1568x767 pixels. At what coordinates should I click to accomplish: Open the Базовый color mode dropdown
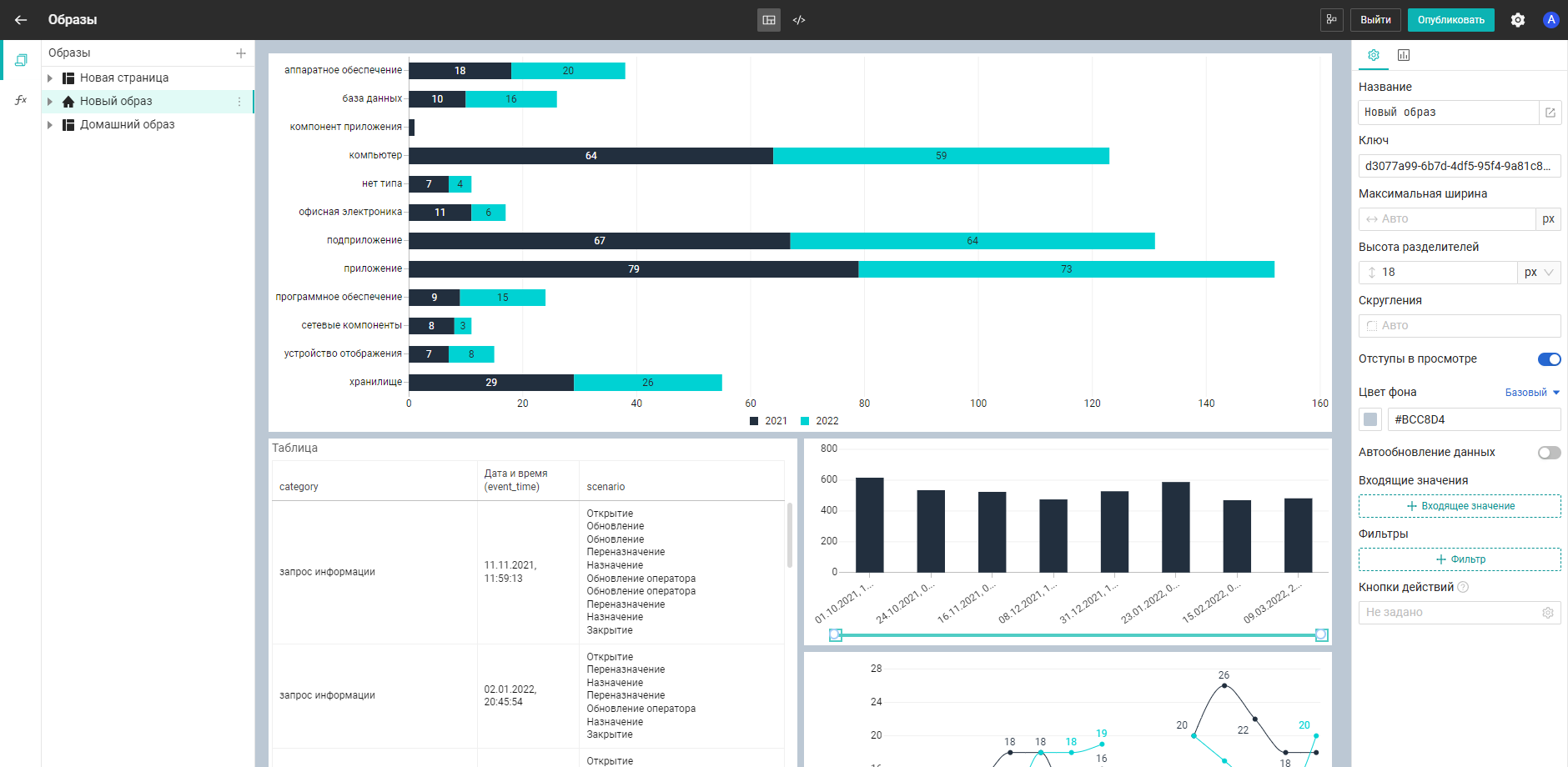pyautogui.click(x=1532, y=393)
